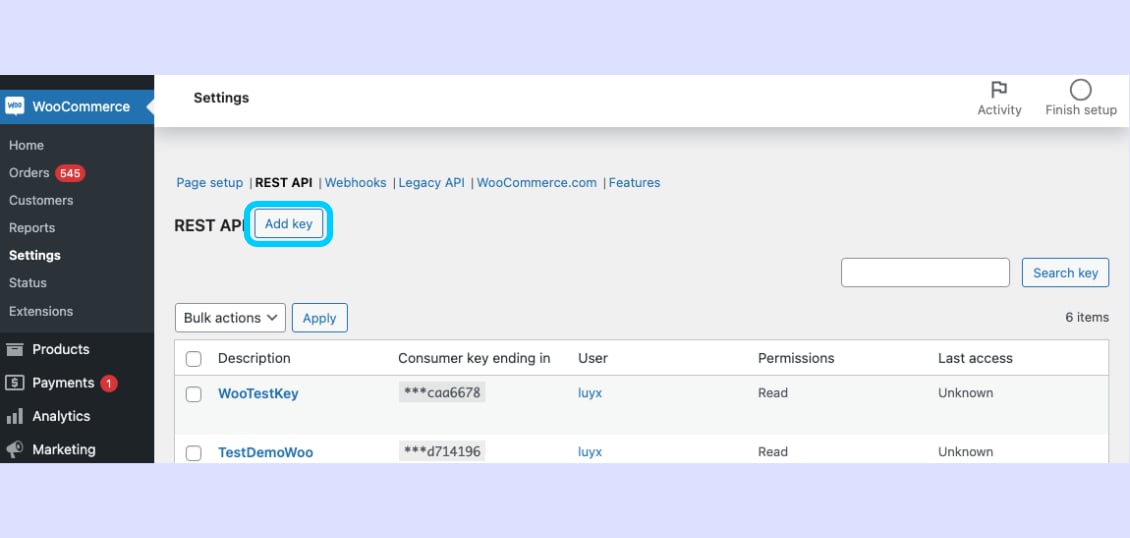Go to the WooCommerce.com tab

click(537, 183)
